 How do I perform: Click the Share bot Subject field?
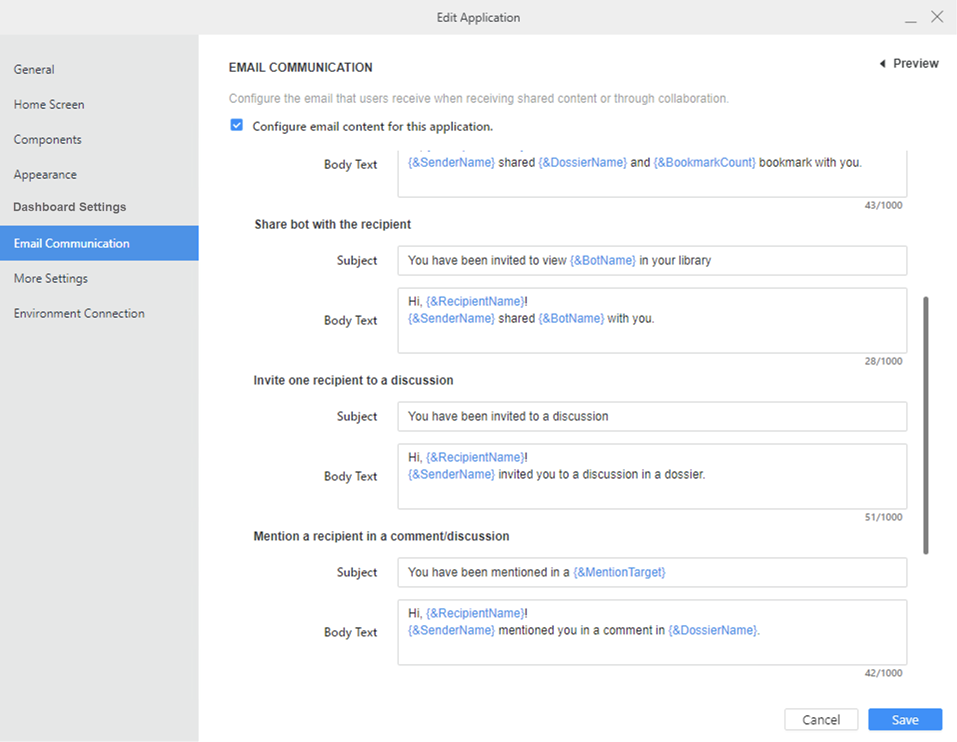(651, 261)
